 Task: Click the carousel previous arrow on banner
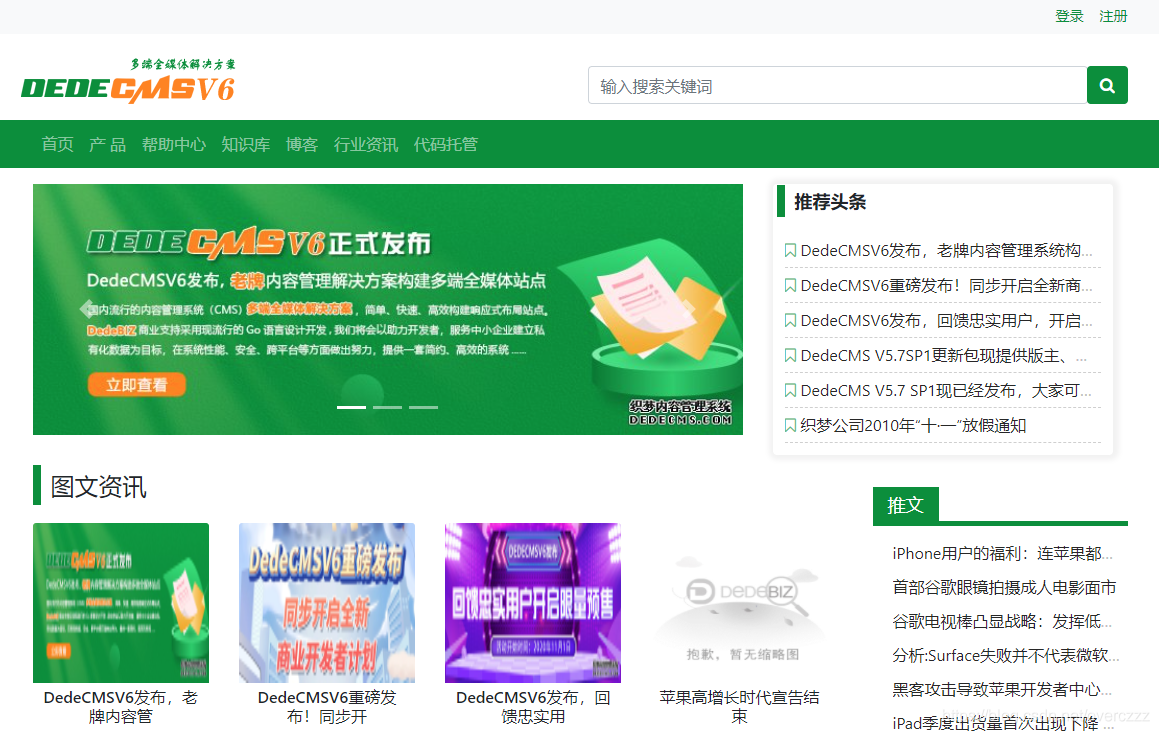pyautogui.click(x=87, y=309)
